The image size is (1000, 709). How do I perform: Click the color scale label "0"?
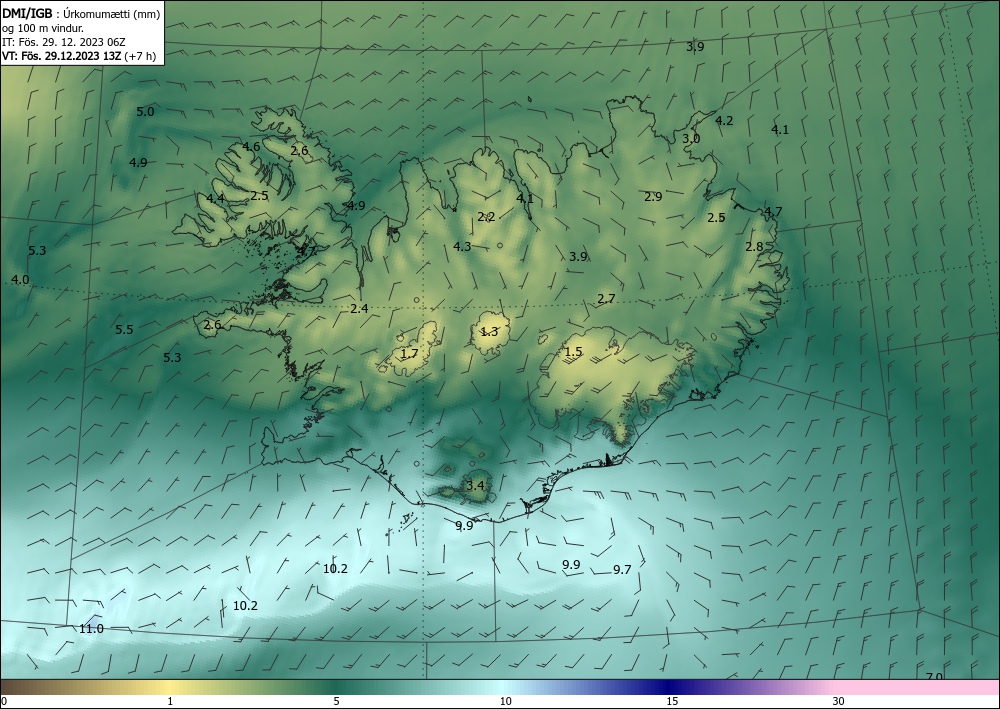point(4,701)
